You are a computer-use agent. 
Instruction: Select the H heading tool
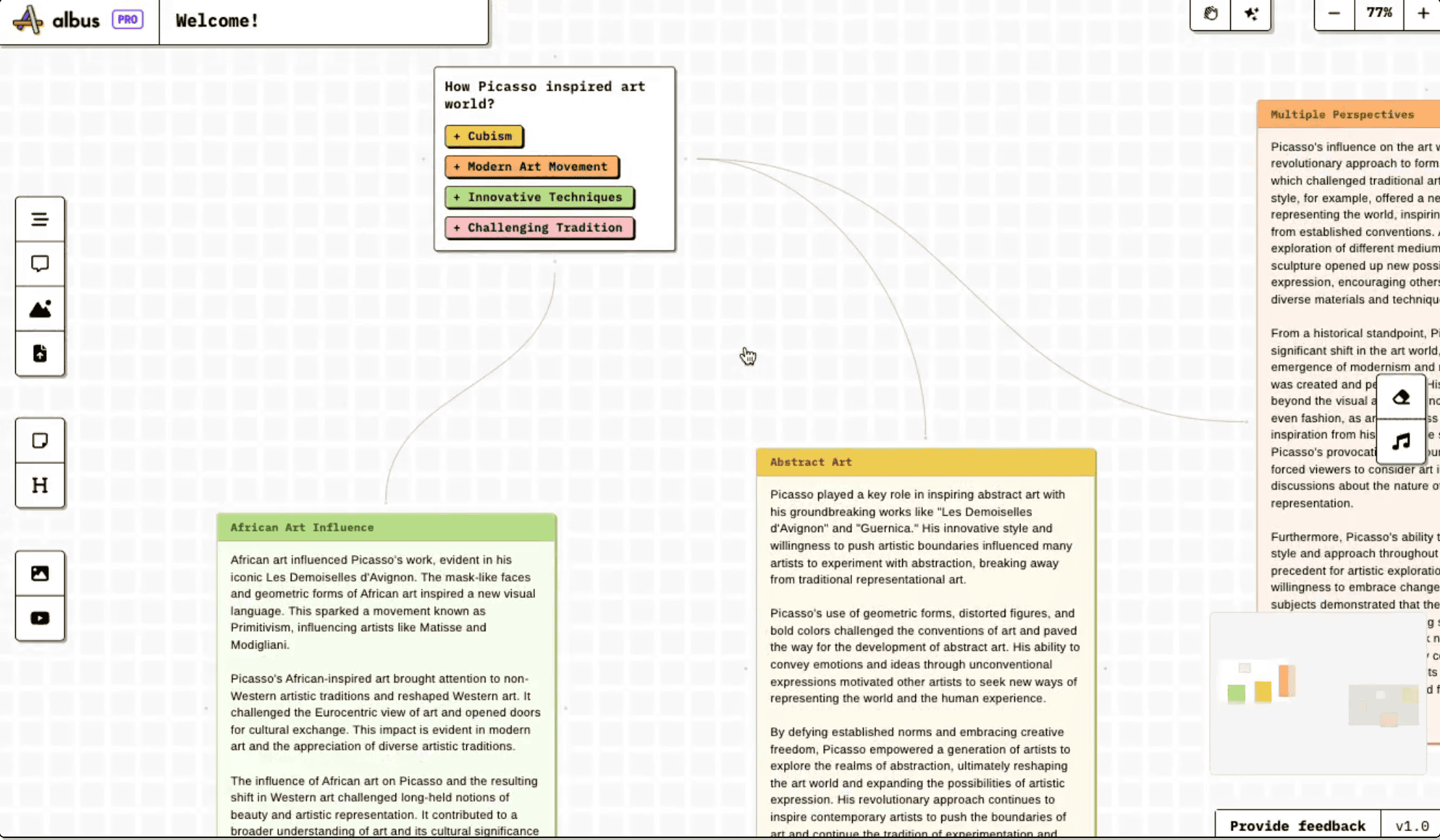40,485
